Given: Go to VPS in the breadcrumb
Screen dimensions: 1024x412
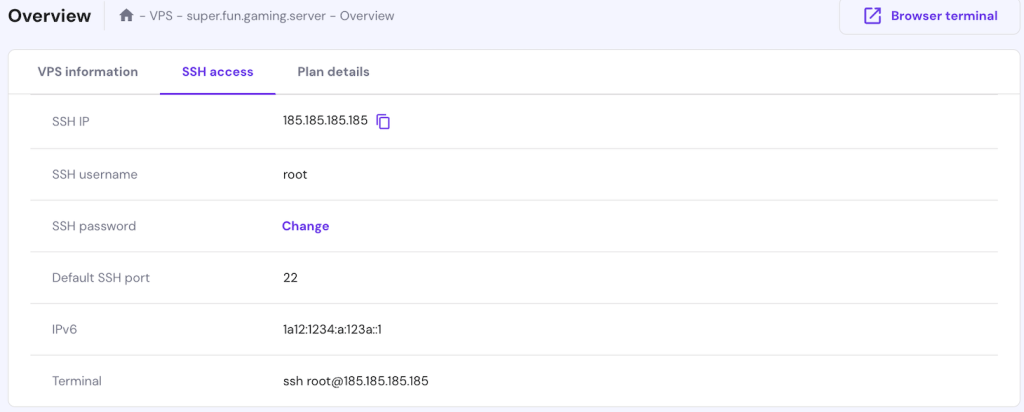Looking at the screenshot, I should tap(162, 16).
